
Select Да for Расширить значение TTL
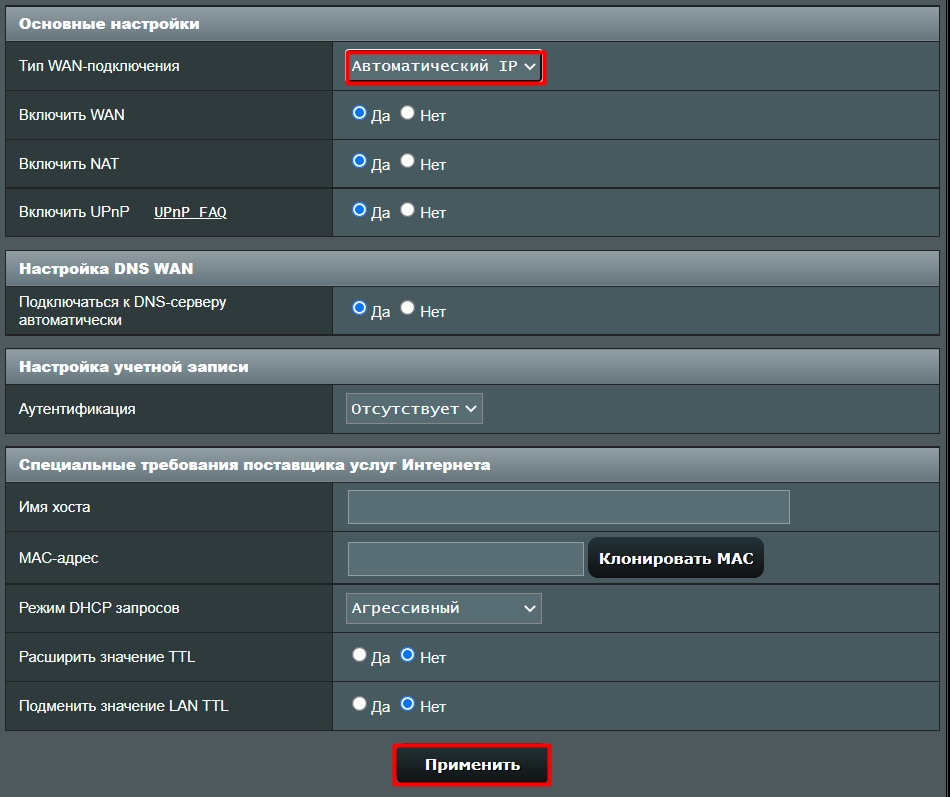pyautogui.click(x=359, y=655)
